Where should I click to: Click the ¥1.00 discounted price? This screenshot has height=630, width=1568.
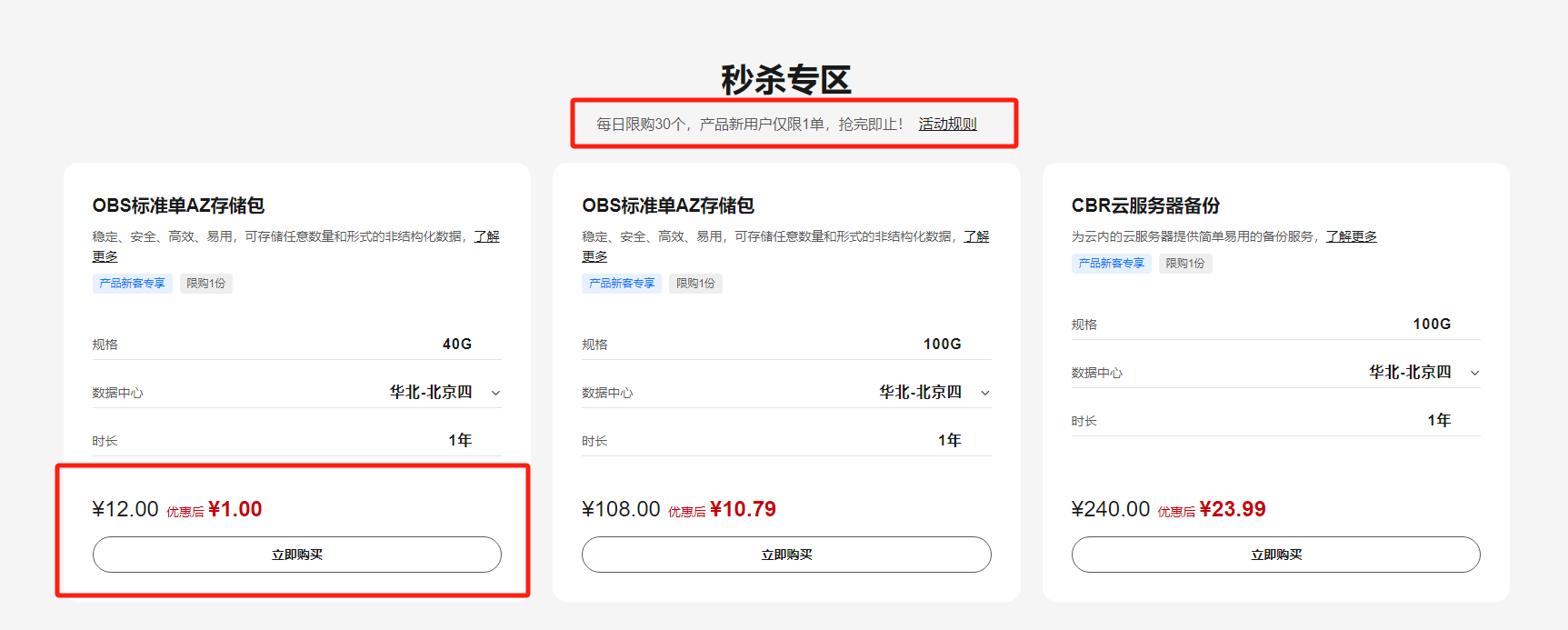(235, 509)
